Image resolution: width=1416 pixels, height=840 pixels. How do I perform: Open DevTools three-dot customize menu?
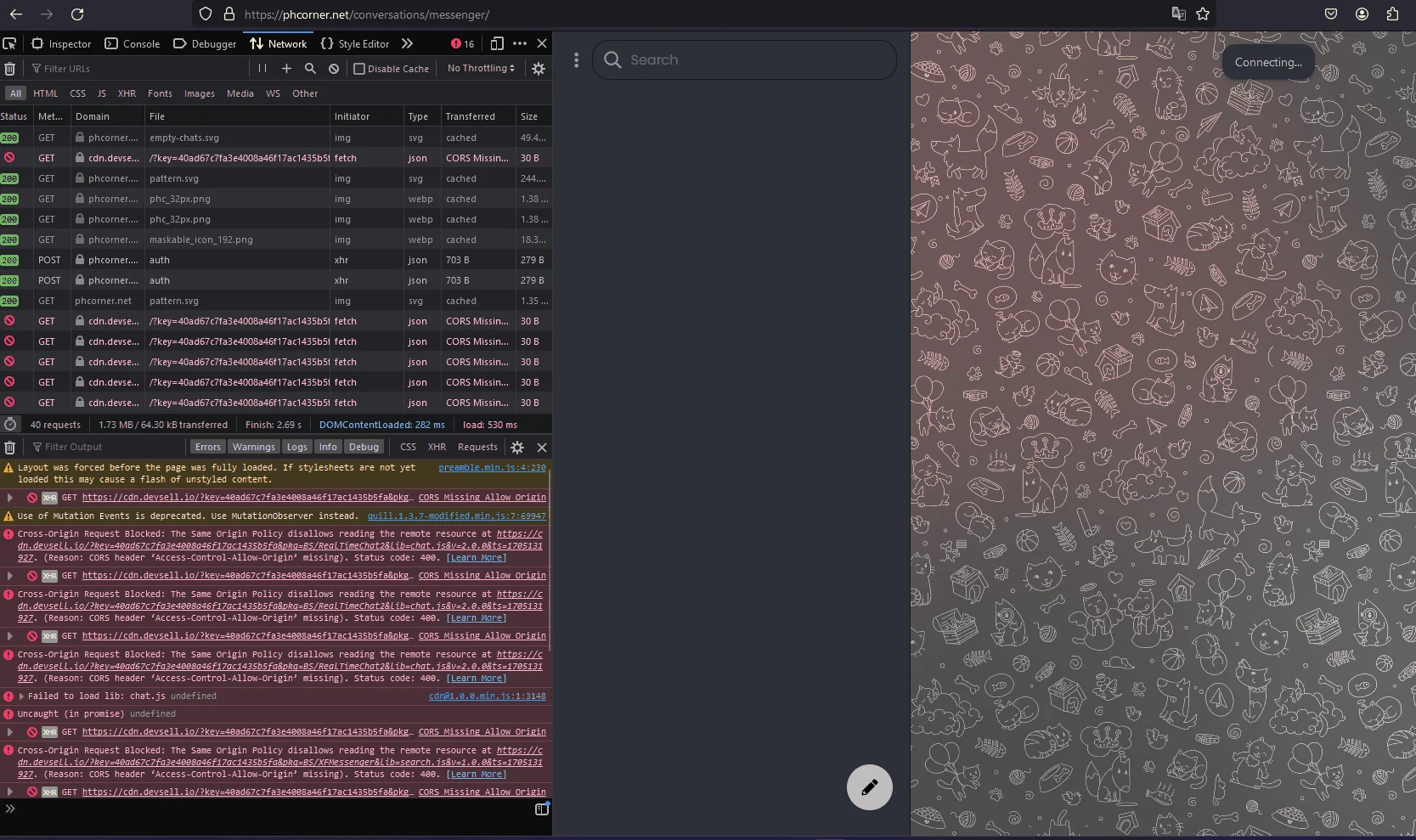click(x=520, y=43)
